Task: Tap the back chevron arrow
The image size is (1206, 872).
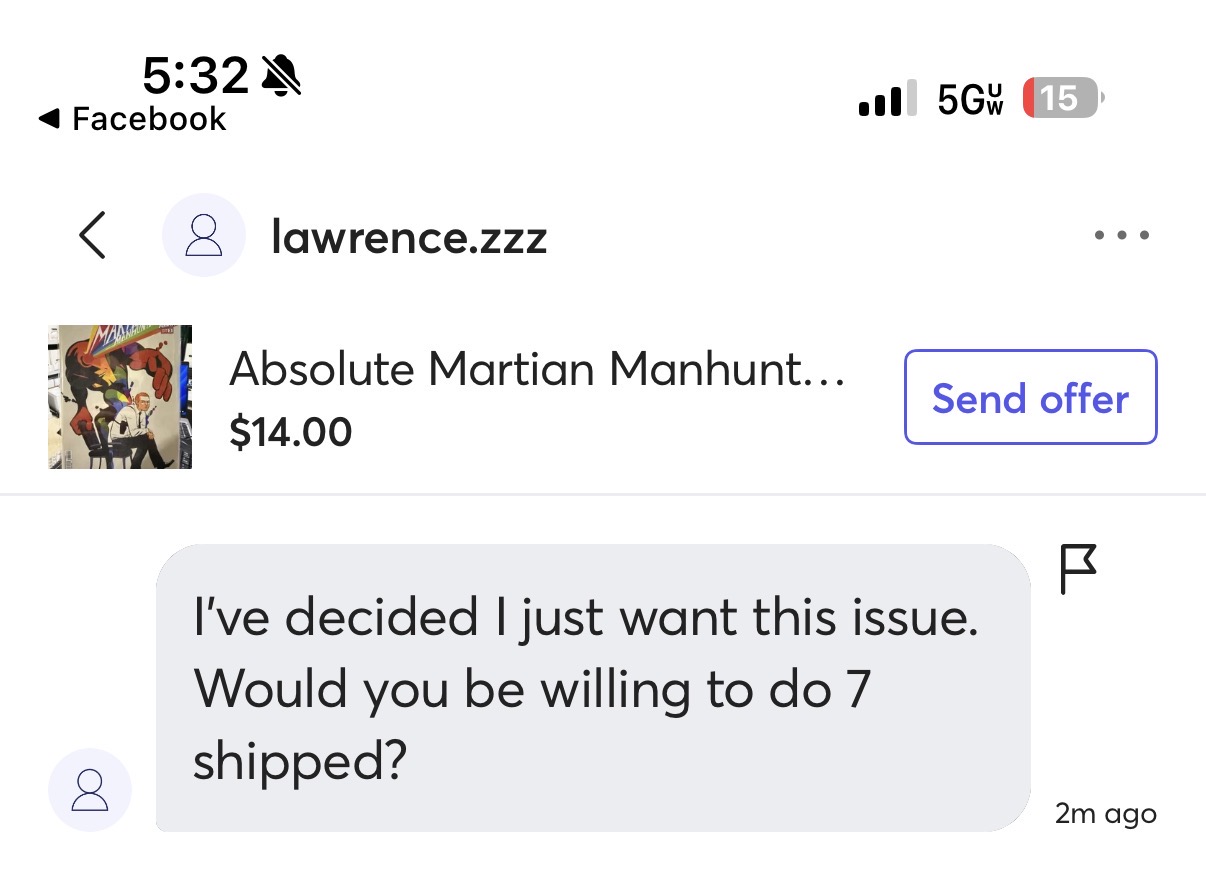Action: point(92,236)
